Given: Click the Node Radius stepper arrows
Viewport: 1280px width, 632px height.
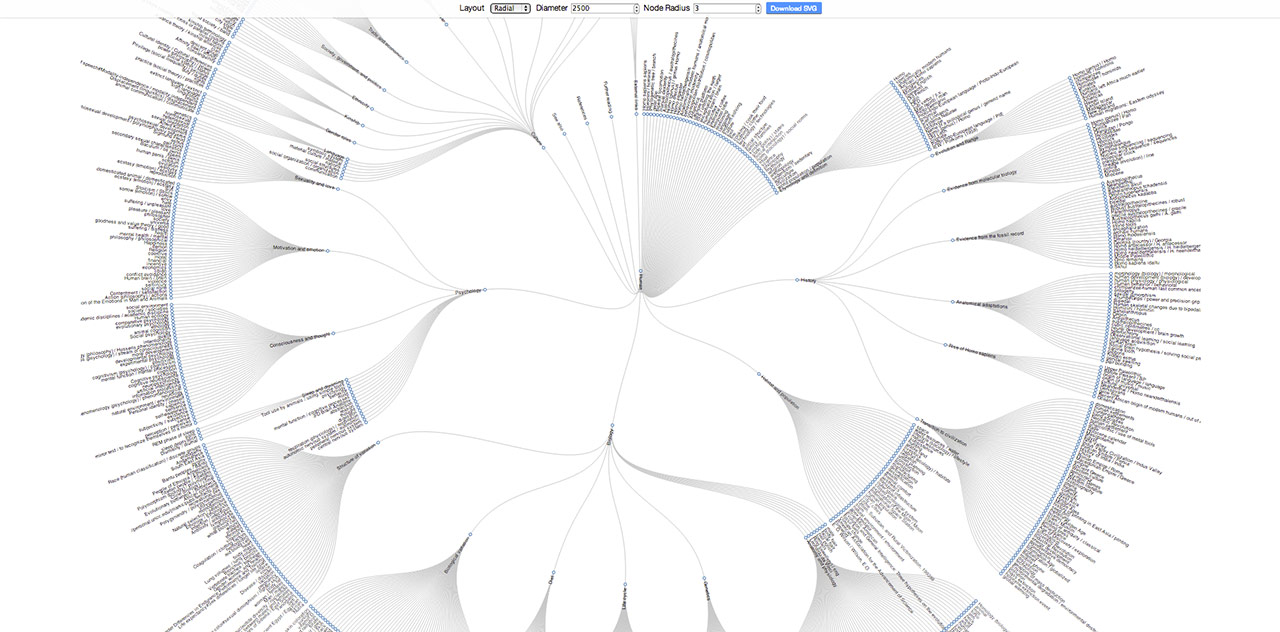Looking at the screenshot, I should [x=758, y=8].
